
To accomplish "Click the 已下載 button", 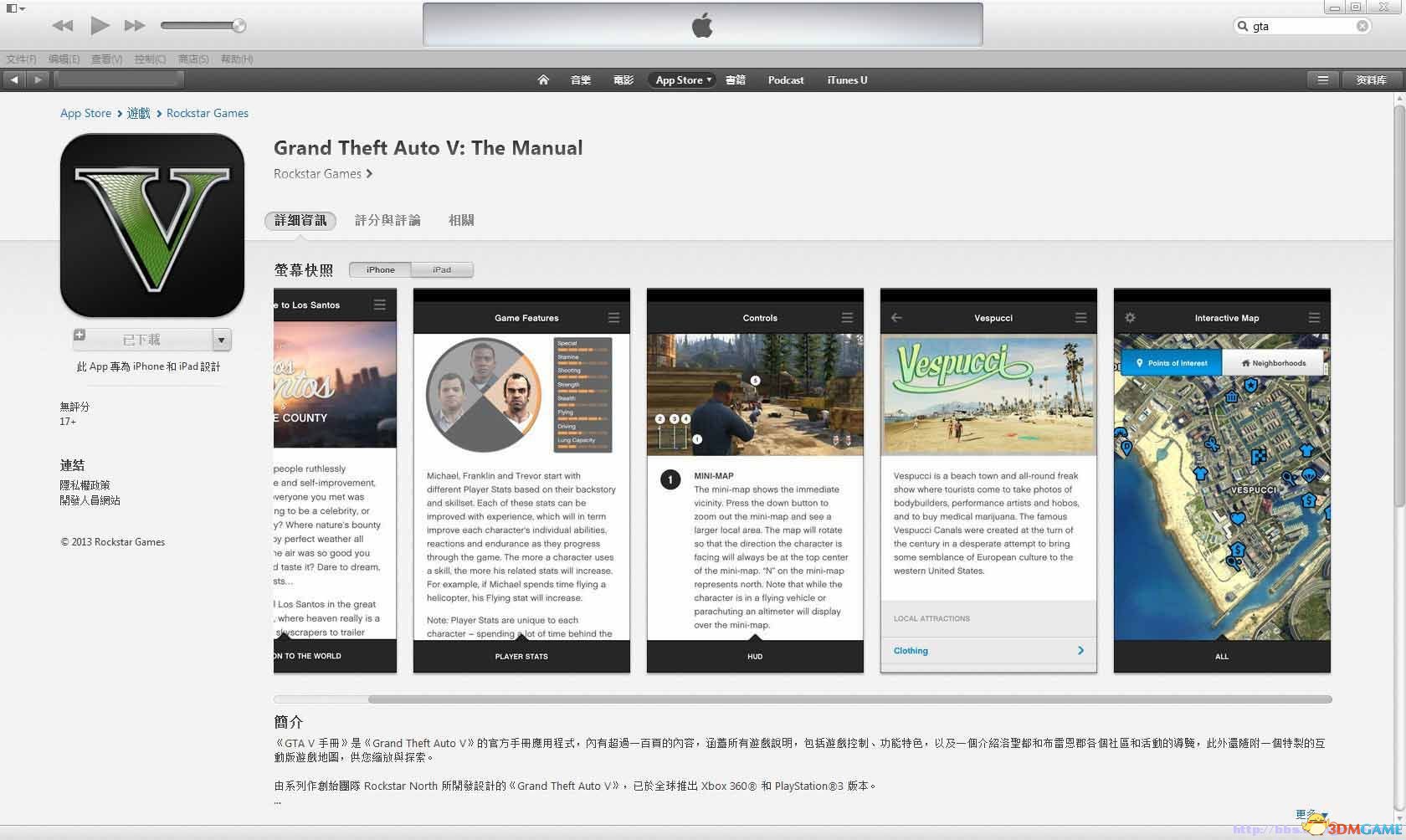I will tap(141, 340).
